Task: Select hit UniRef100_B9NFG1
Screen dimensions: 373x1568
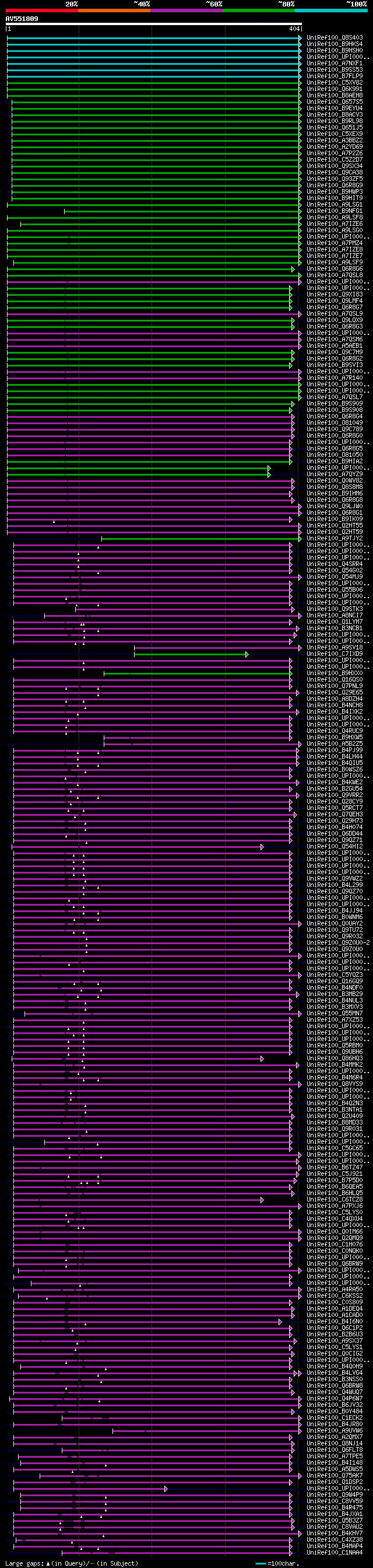Action: pyautogui.click(x=335, y=211)
